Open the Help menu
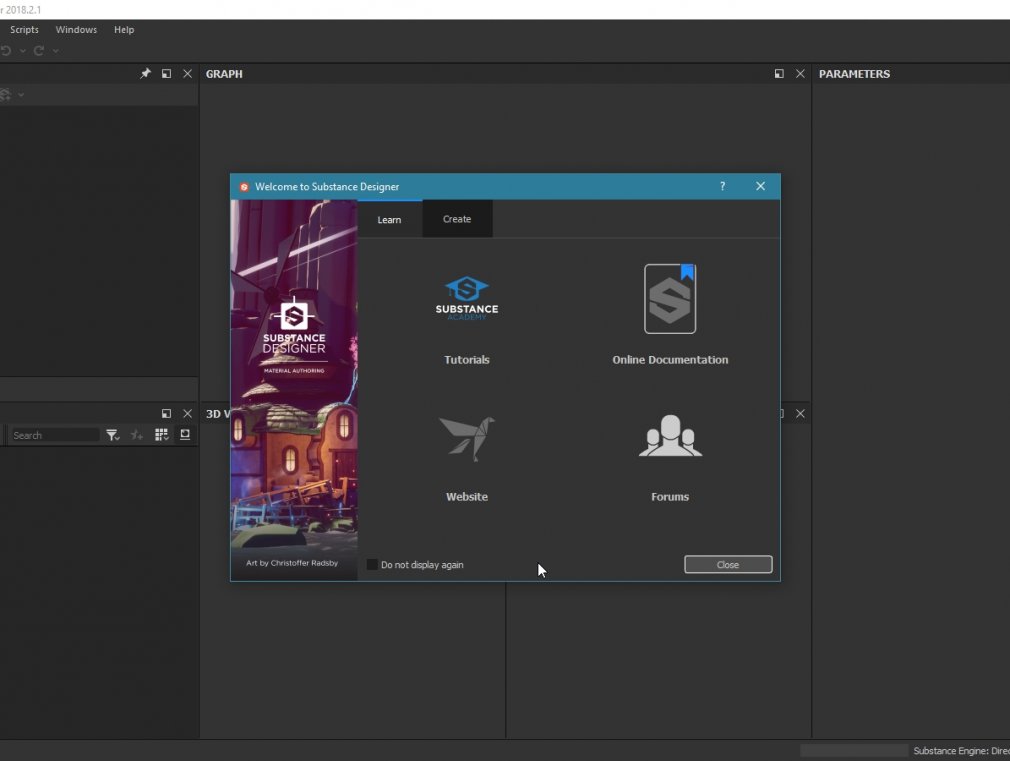Image resolution: width=1010 pixels, height=761 pixels. (x=124, y=30)
